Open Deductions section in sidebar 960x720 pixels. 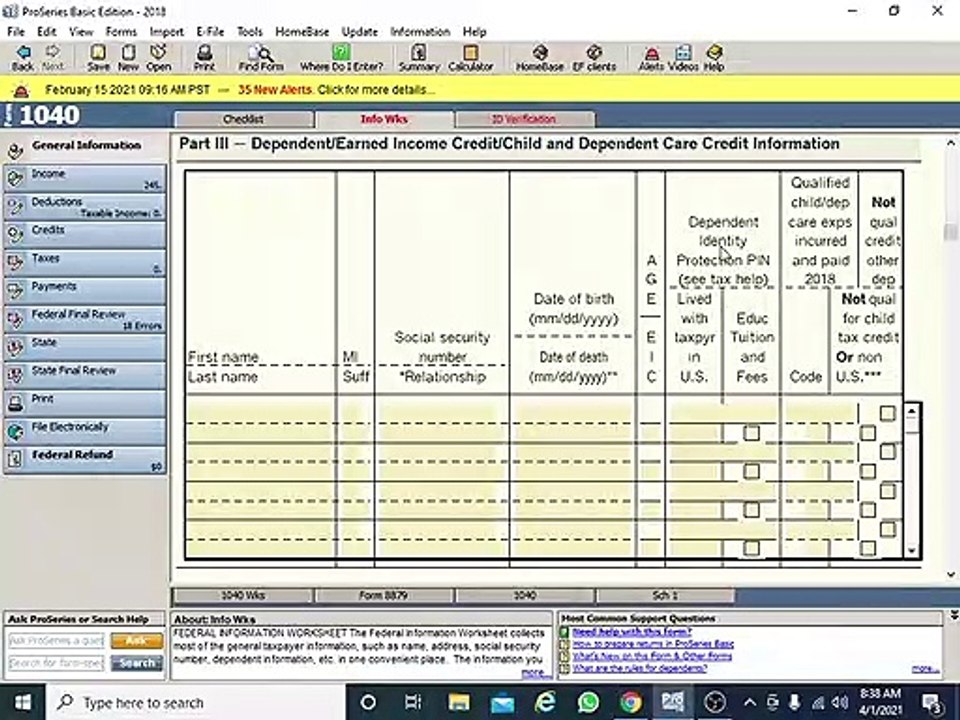click(x=84, y=207)
